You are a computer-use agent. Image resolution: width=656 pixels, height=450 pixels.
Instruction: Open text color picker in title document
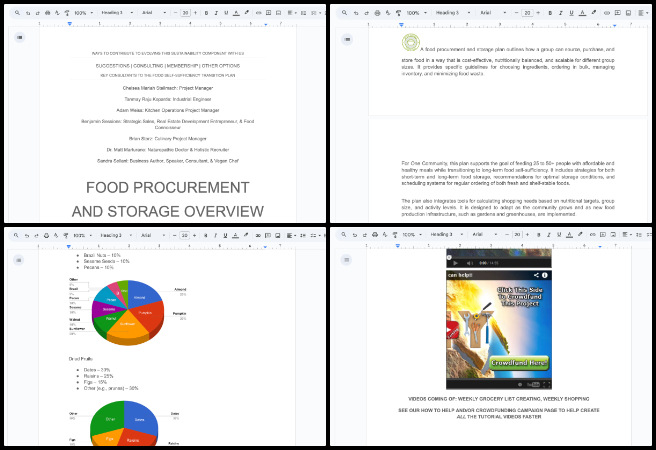click(x=236, y=13)
